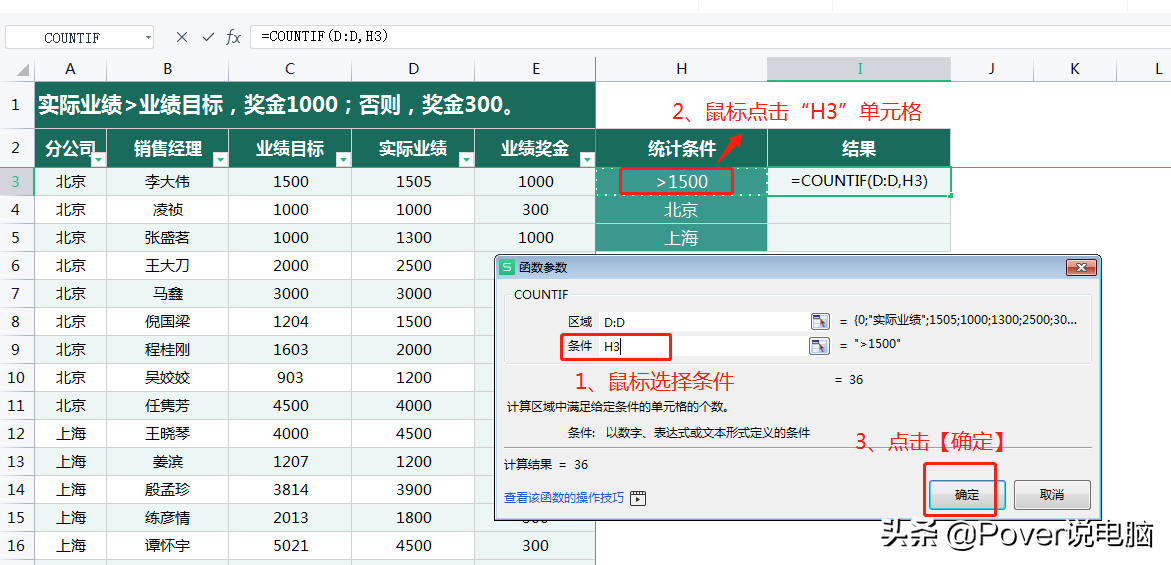Expand the 实际业绩 filter dropdown
1171x565 pixels.
[465, 159]
